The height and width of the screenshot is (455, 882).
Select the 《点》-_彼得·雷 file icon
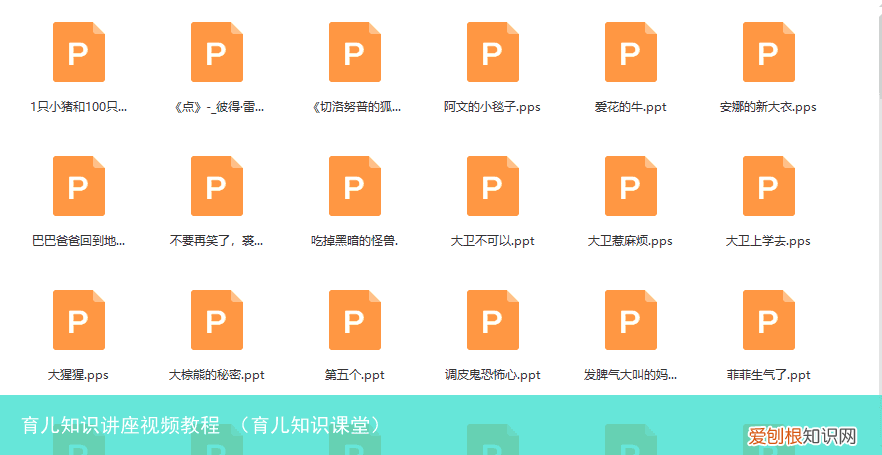(x=217, y=52)
